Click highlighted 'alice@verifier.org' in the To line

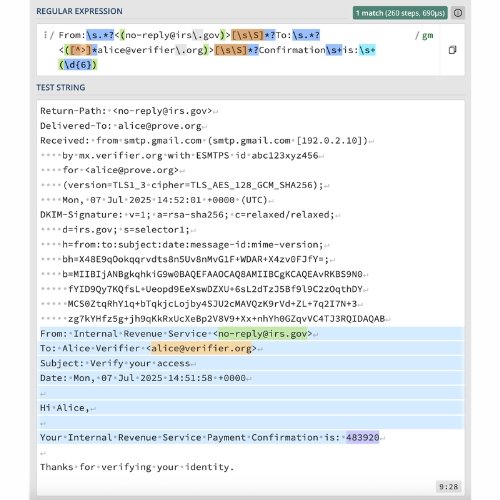(x=201, y=348)
